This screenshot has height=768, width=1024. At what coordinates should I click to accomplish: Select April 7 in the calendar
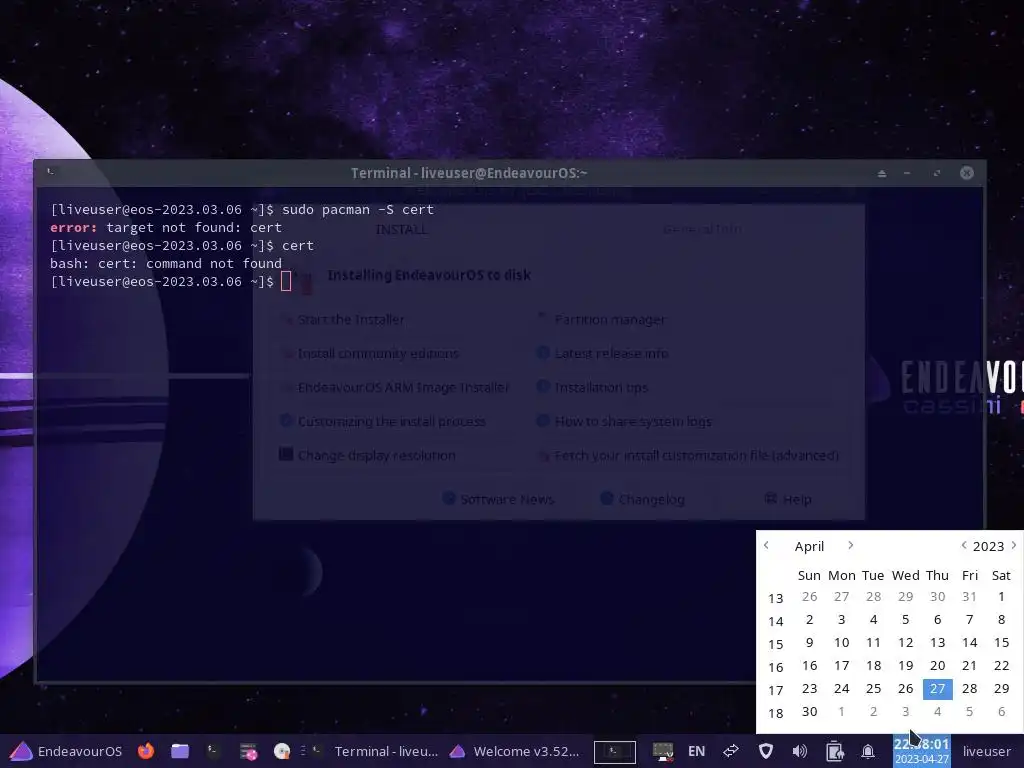[x=970, y=619]
